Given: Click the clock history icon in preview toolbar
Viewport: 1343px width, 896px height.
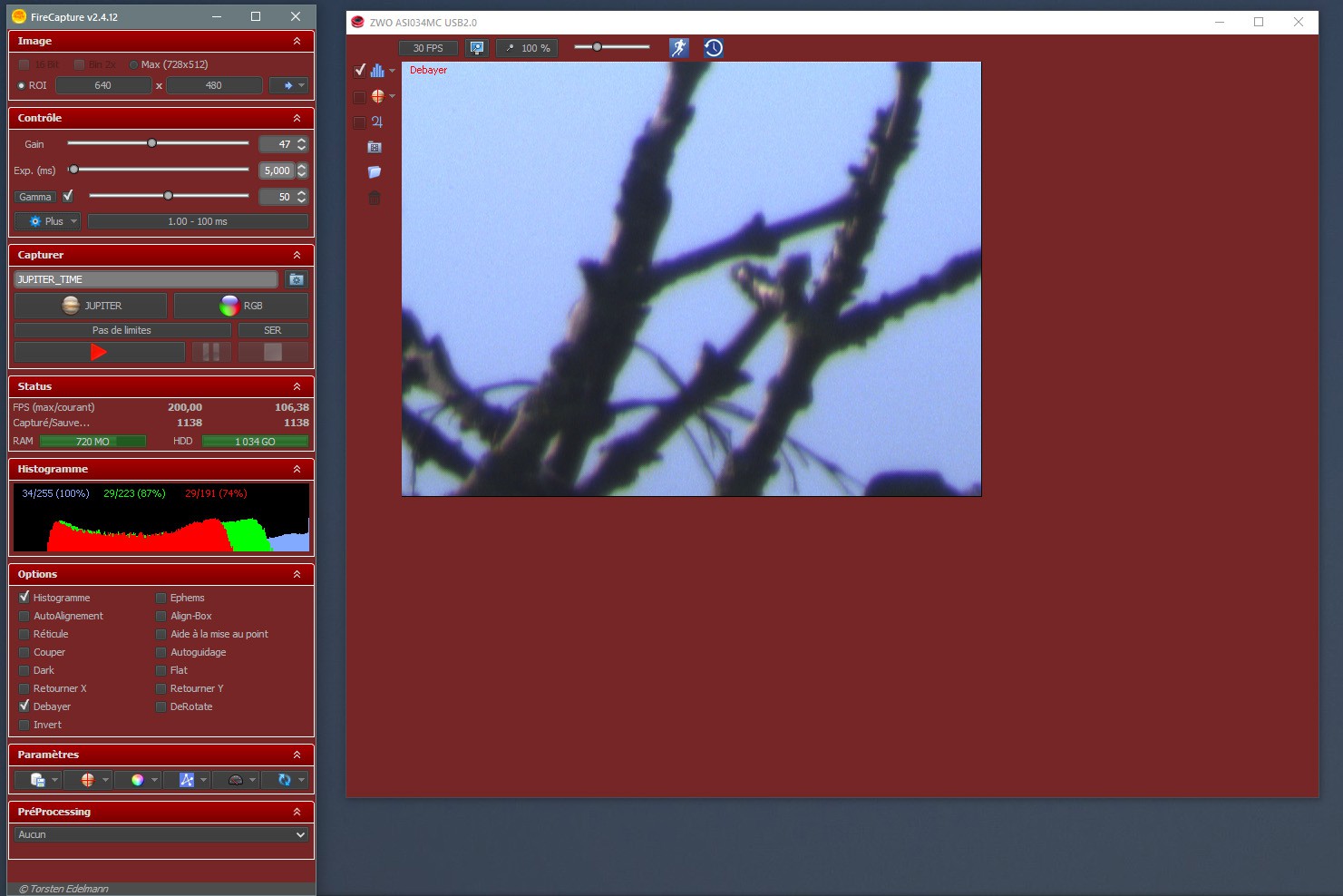Looking at the screenshot, I should 714,48.
